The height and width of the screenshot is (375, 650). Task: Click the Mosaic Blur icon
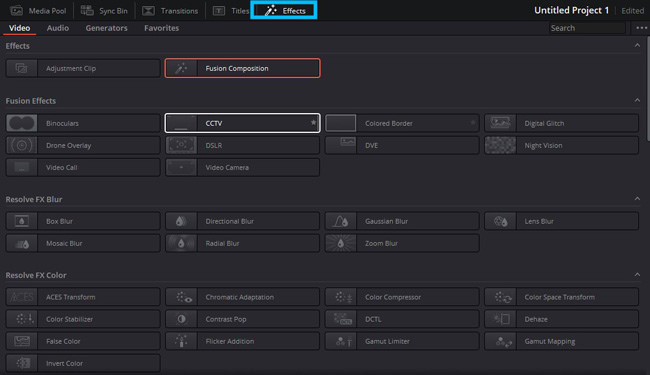click(x=22, y=243)
